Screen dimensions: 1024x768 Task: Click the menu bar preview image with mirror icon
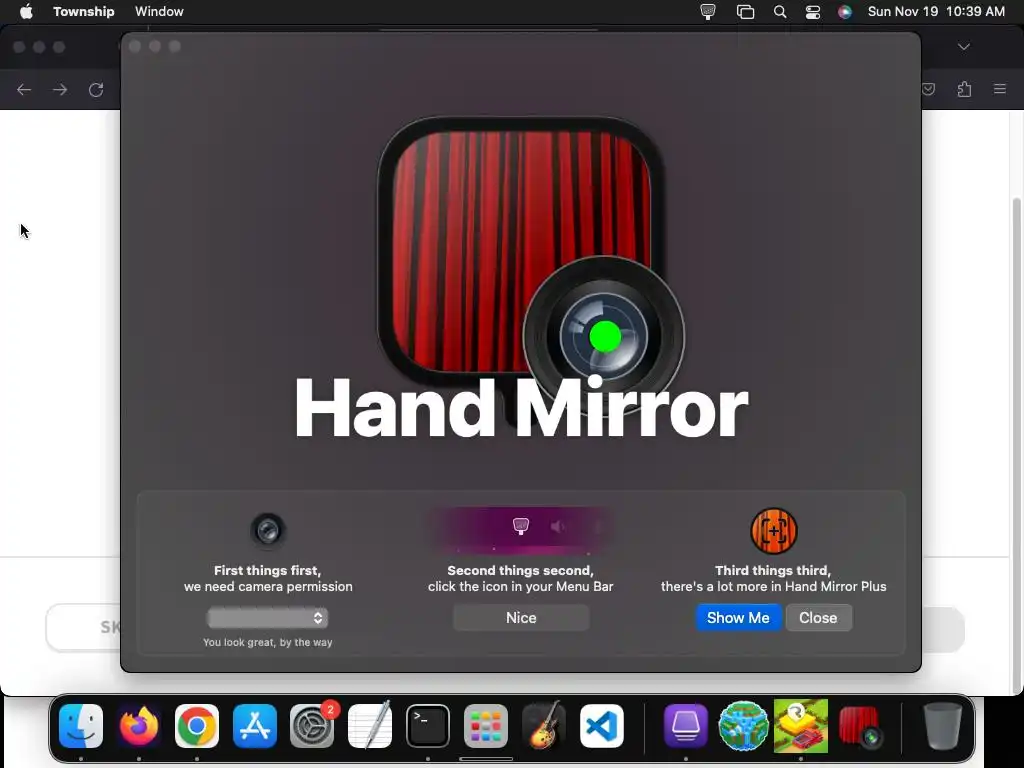[520, 528]
